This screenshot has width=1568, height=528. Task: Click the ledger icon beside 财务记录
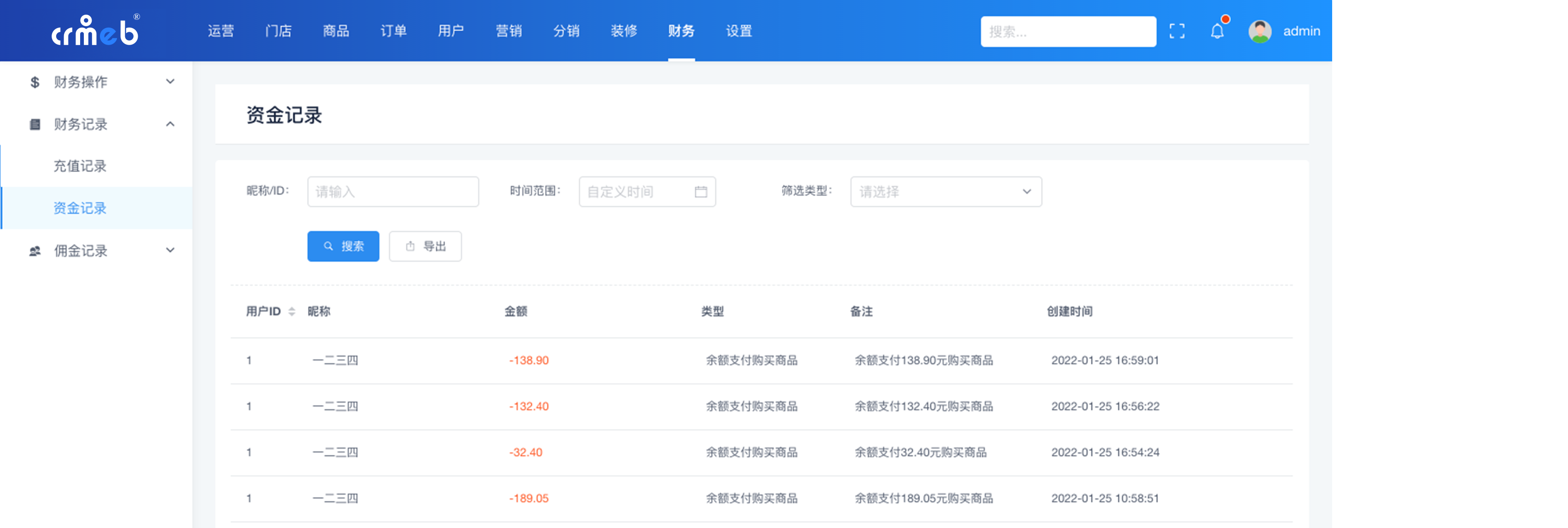click(35, 125)
